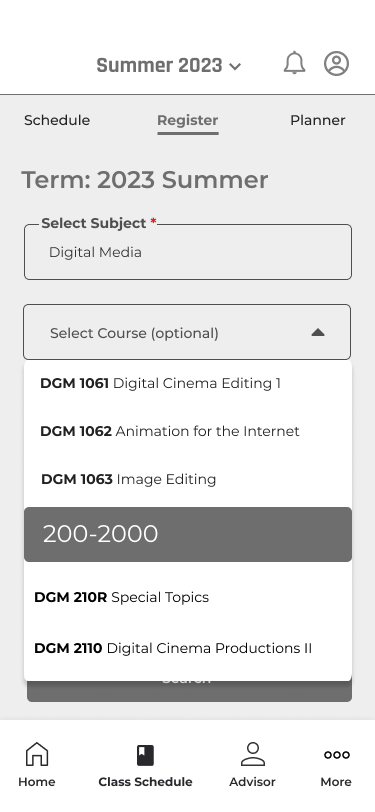The width and height of the screenshot is (375, 812).
Task: Choose DGM 210R Special Topics
Action: (x=188, y=597)
